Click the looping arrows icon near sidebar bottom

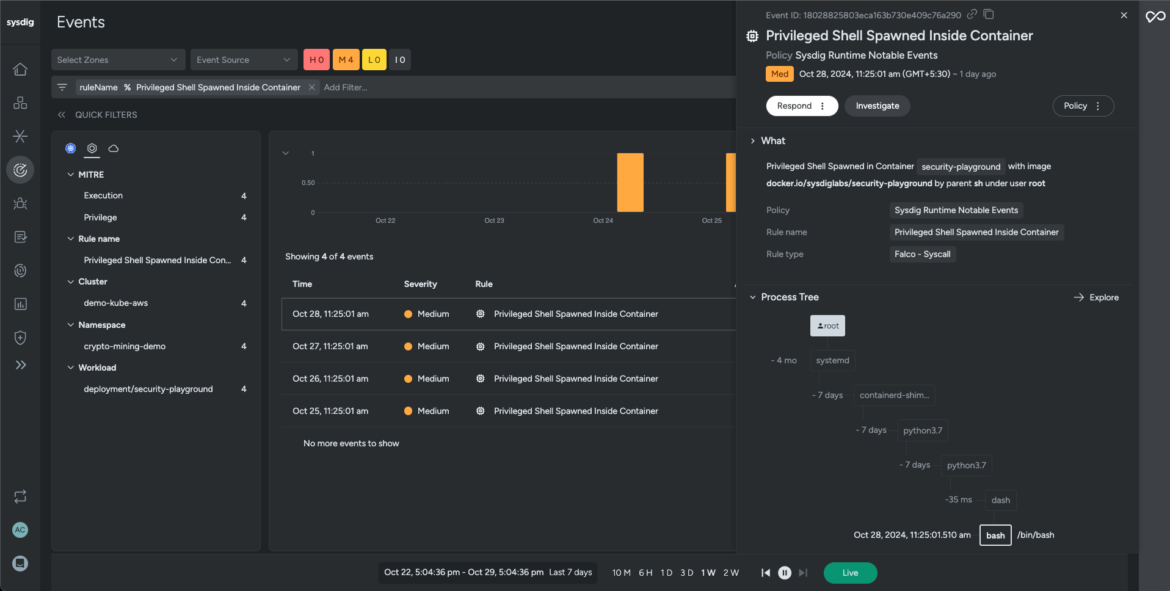click(x=20, y=496)
